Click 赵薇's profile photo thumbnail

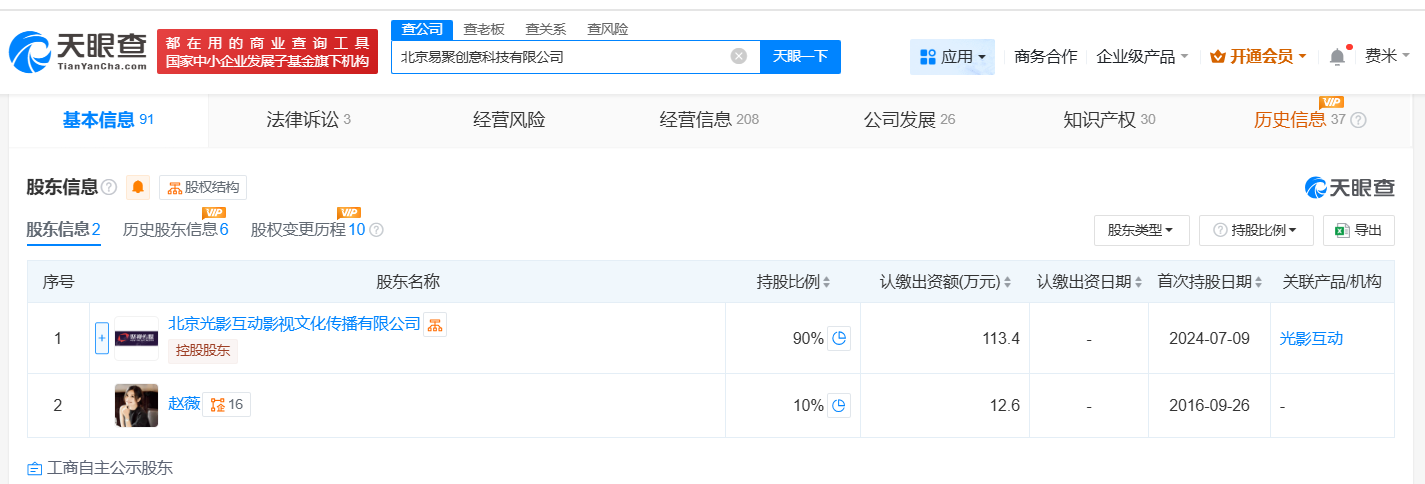(x=136, y=405)
